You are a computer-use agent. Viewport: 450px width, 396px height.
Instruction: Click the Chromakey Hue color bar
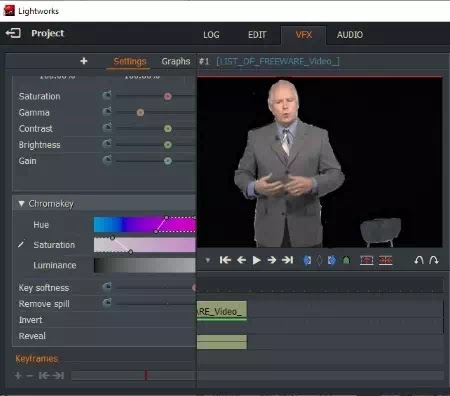tap(145, 224)
